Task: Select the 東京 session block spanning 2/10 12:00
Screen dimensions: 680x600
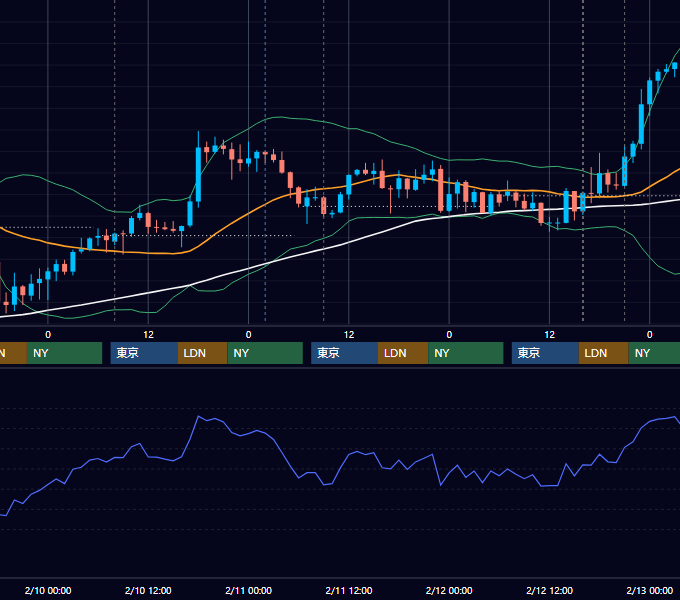Action: 144,353
